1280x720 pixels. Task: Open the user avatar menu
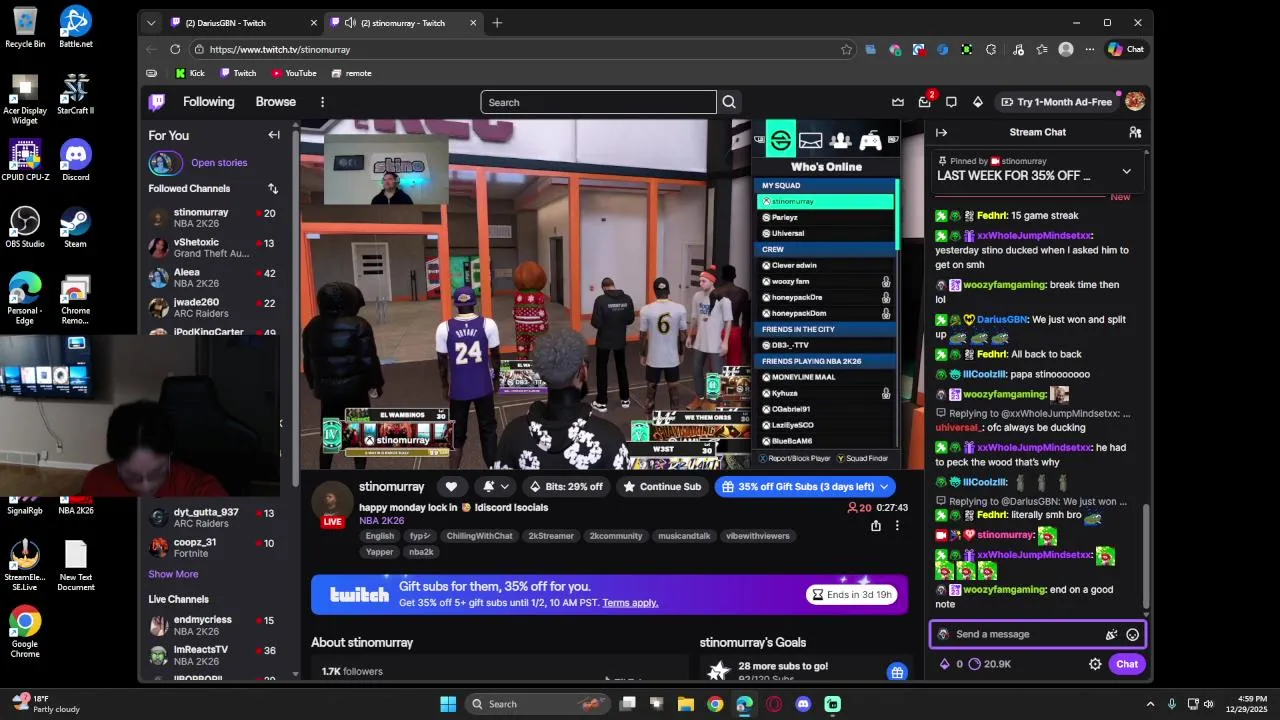[x=1135, y=102]
